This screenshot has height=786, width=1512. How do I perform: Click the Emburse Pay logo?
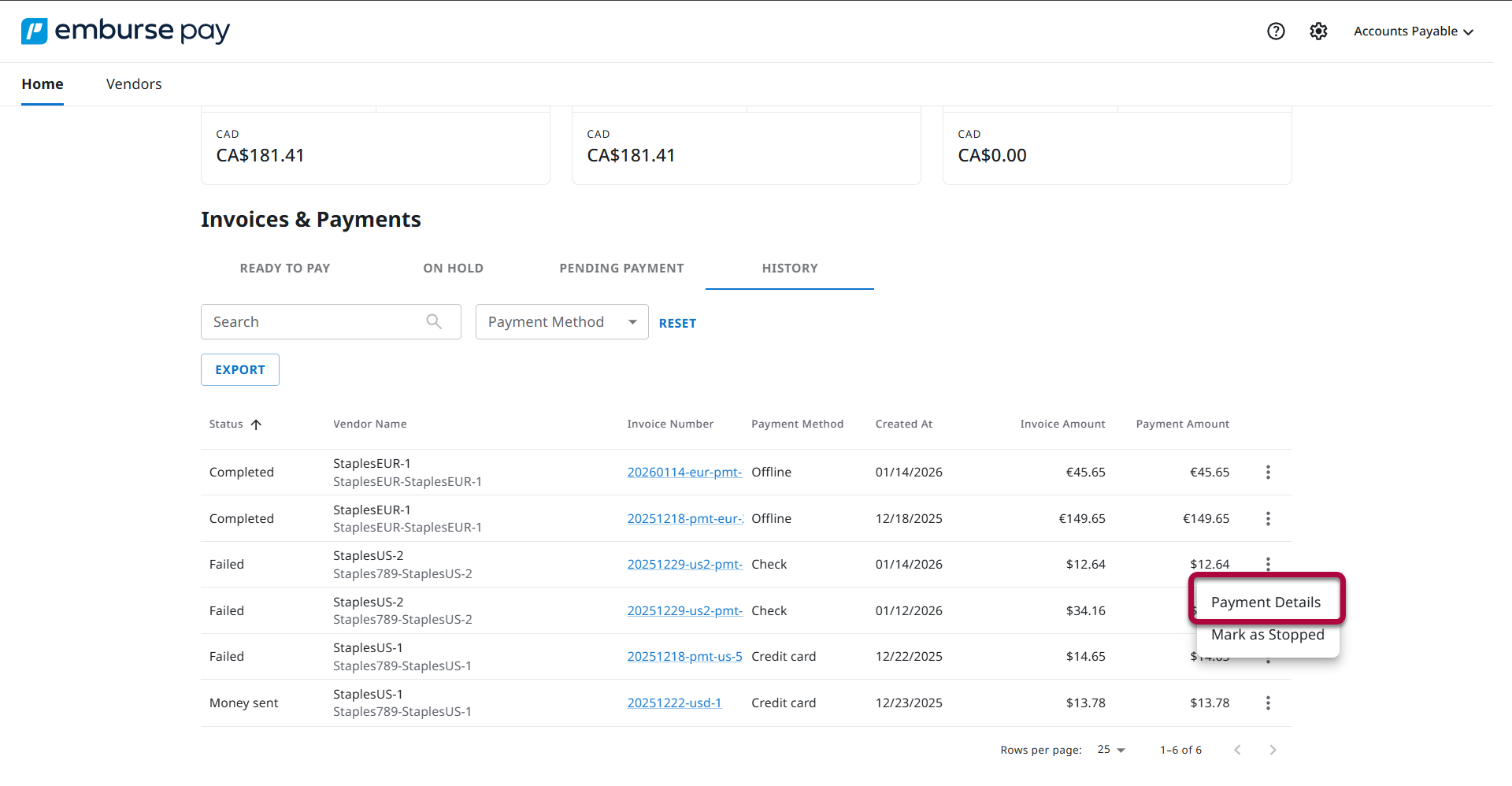[124, 31]
